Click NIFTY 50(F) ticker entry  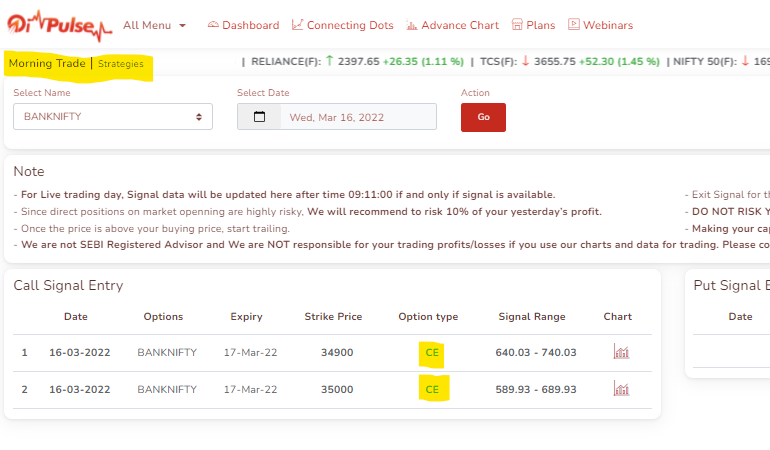(x=721, y=61)
